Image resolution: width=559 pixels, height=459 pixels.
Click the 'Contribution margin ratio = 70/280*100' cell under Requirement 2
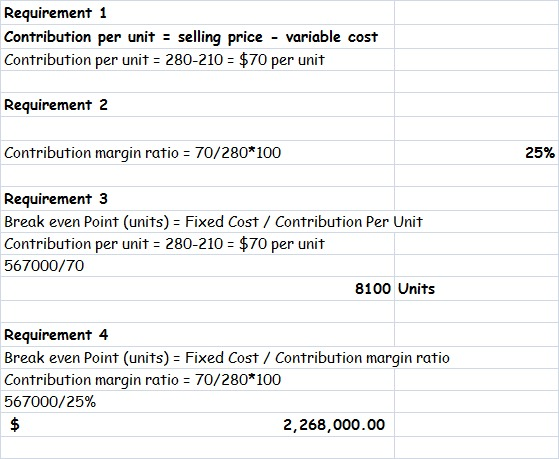click(197, 153)
